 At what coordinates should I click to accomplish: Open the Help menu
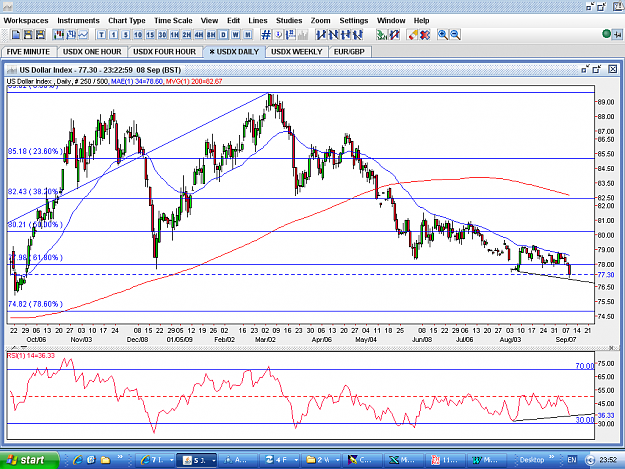pos(421,21)
